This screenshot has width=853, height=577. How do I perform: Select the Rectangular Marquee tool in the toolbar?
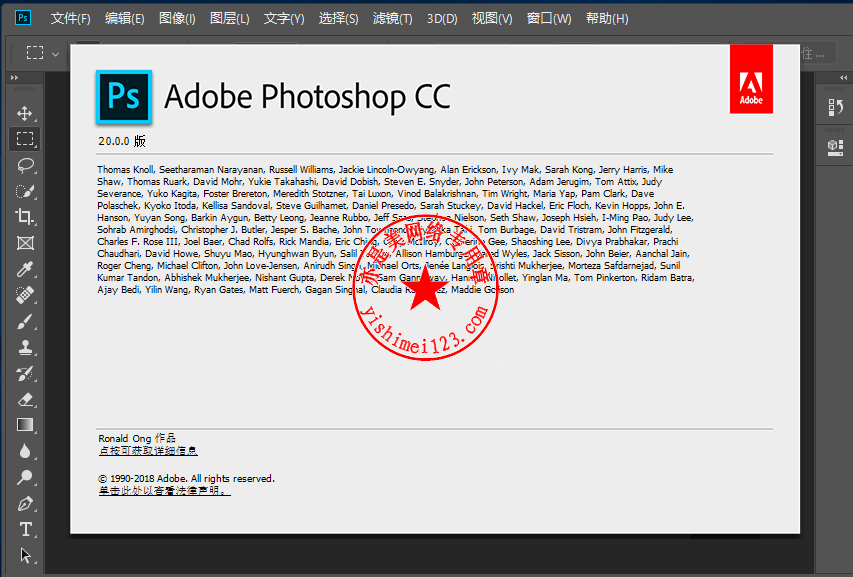click(x=24, y=139)
